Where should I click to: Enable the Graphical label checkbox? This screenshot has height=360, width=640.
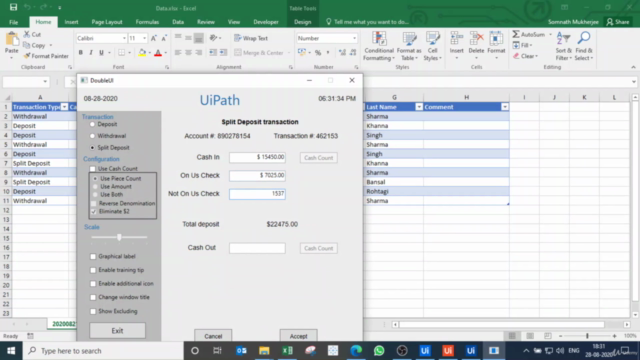[93, 256]
